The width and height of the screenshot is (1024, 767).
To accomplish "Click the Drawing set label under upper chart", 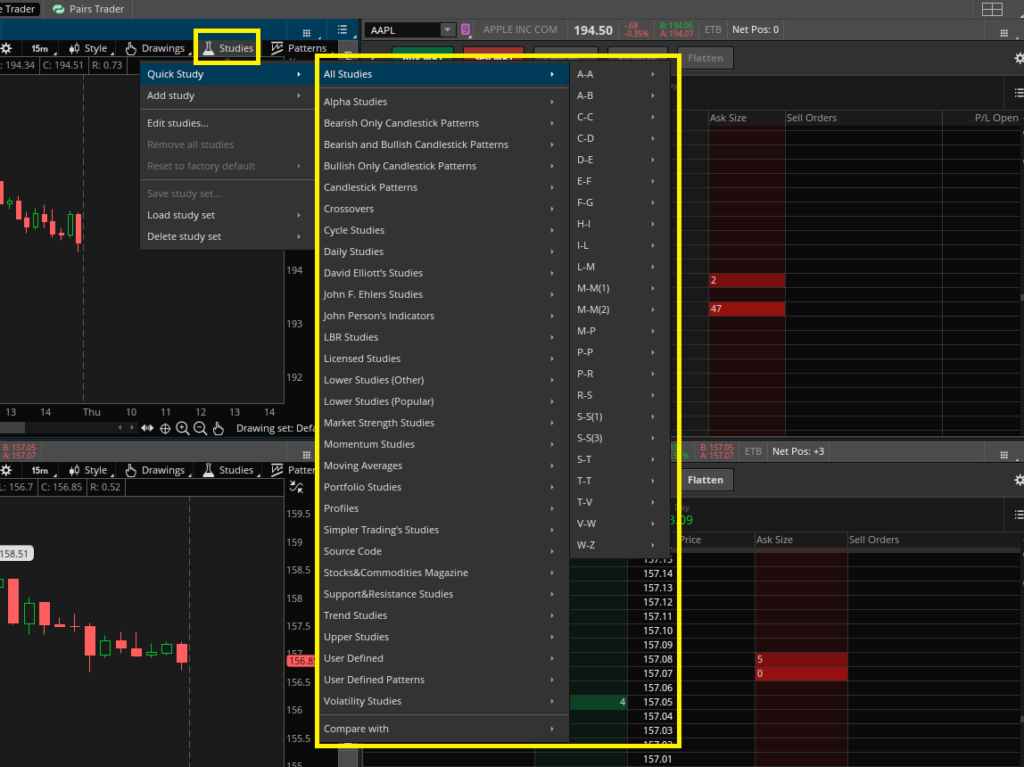I will (x=275, y=429).
